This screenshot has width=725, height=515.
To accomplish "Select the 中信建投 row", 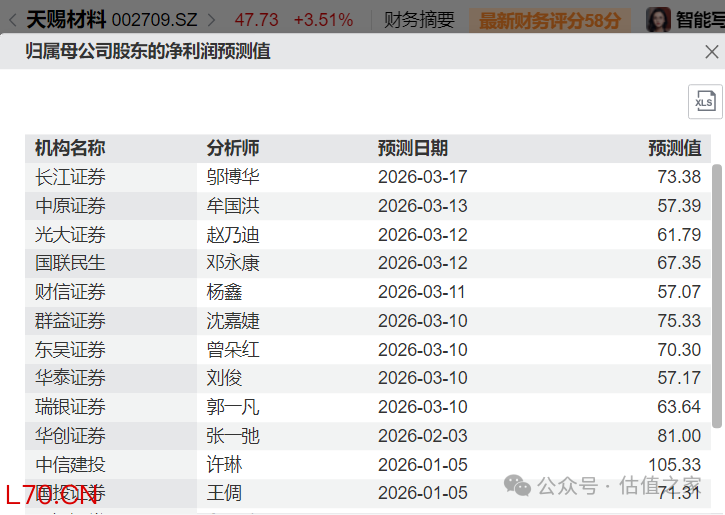I will click(70, 465).
